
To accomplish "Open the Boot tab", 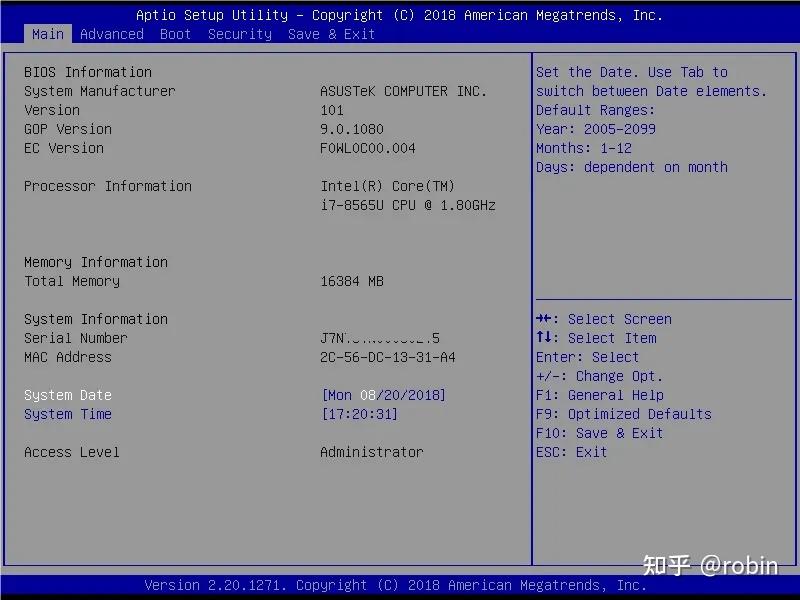I will pos(175,34).
